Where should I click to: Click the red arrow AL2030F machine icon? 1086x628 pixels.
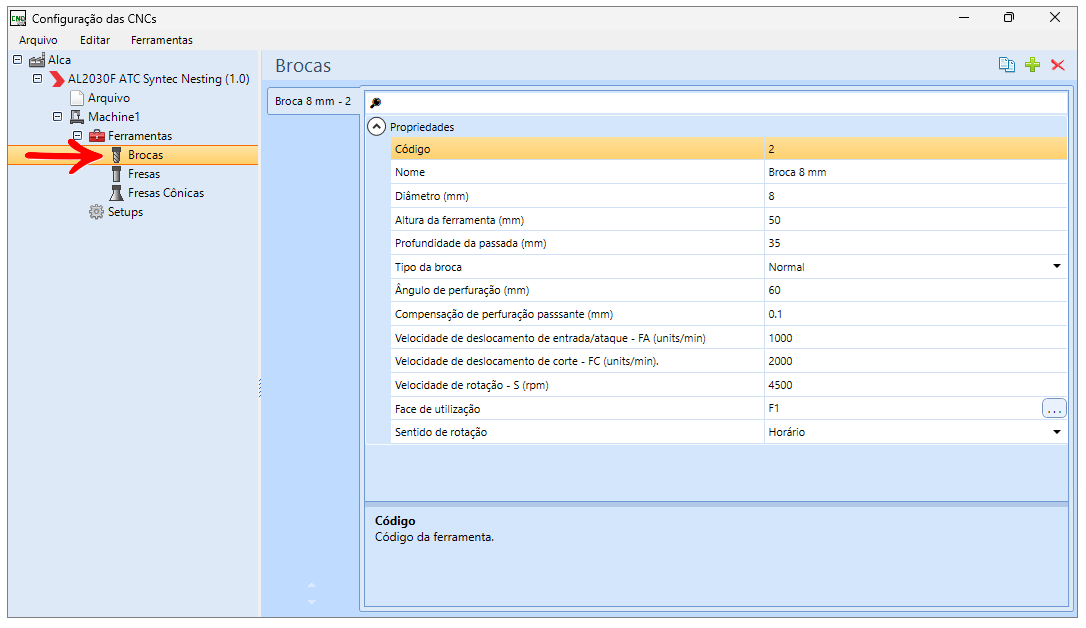click(x=57, y=79)
